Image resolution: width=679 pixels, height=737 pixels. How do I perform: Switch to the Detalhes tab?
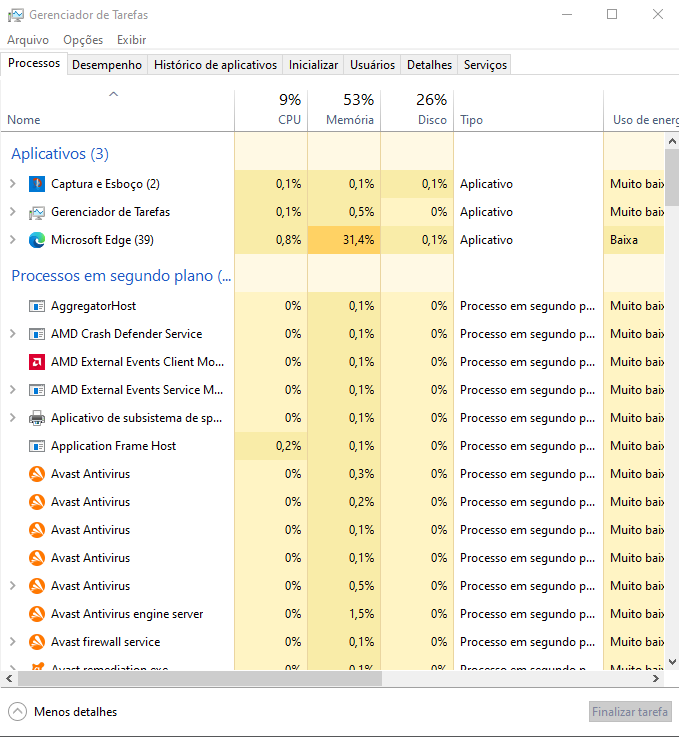pyautogui.click(x=429, y=65)
